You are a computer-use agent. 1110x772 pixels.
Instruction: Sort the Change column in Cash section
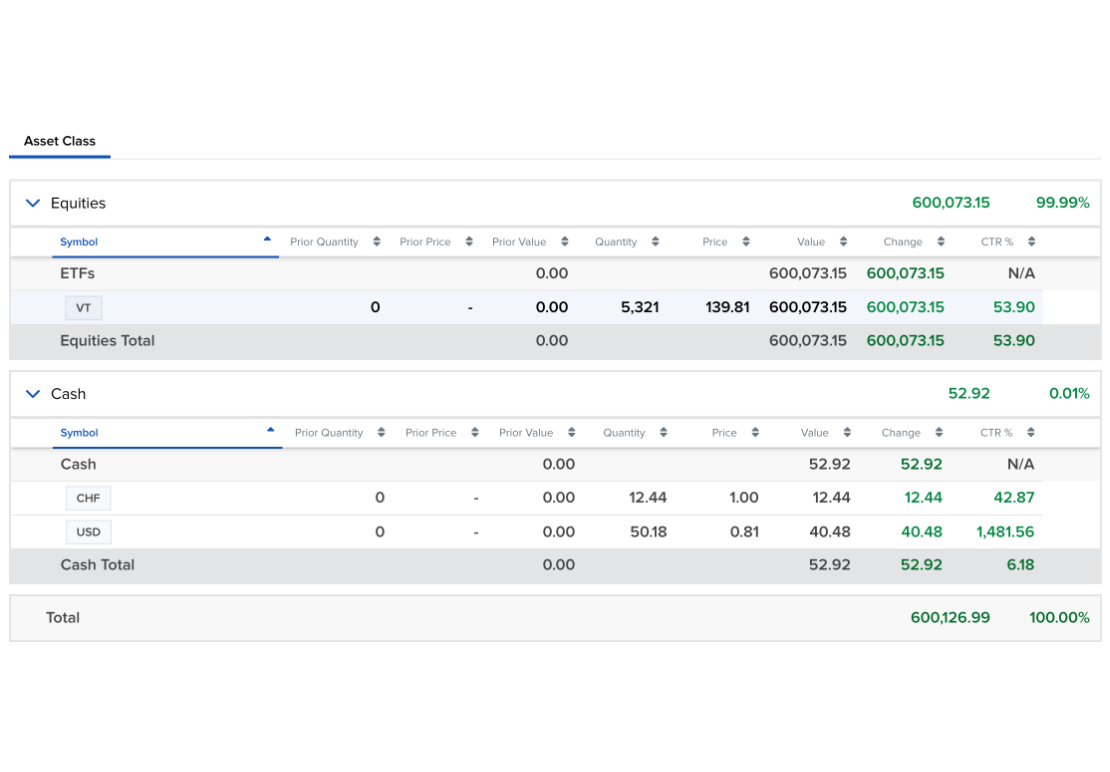[x=937, y=432]
